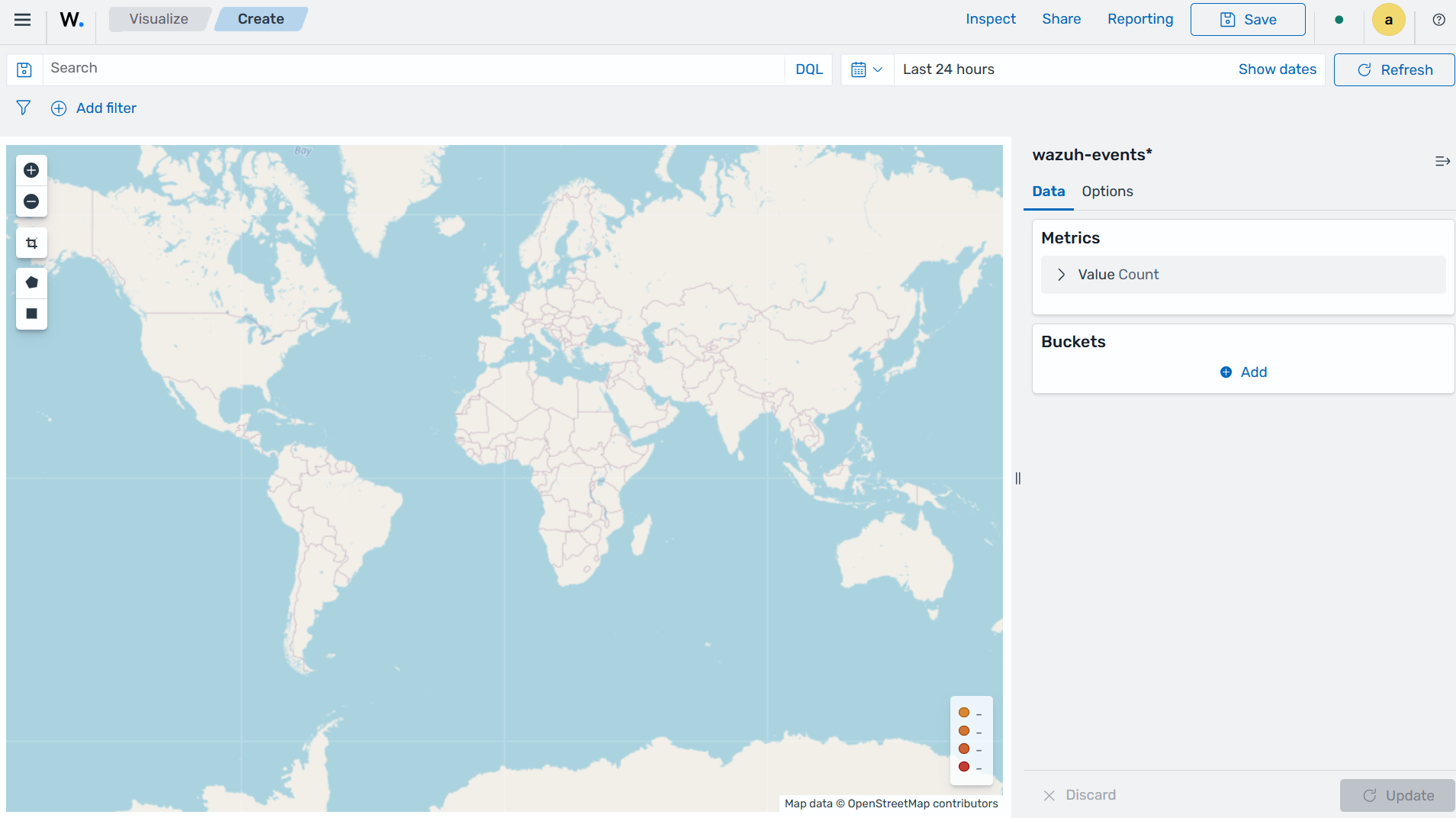1456x818 pixels.
Task: Zoom in on the map
Action: (31, 170)
